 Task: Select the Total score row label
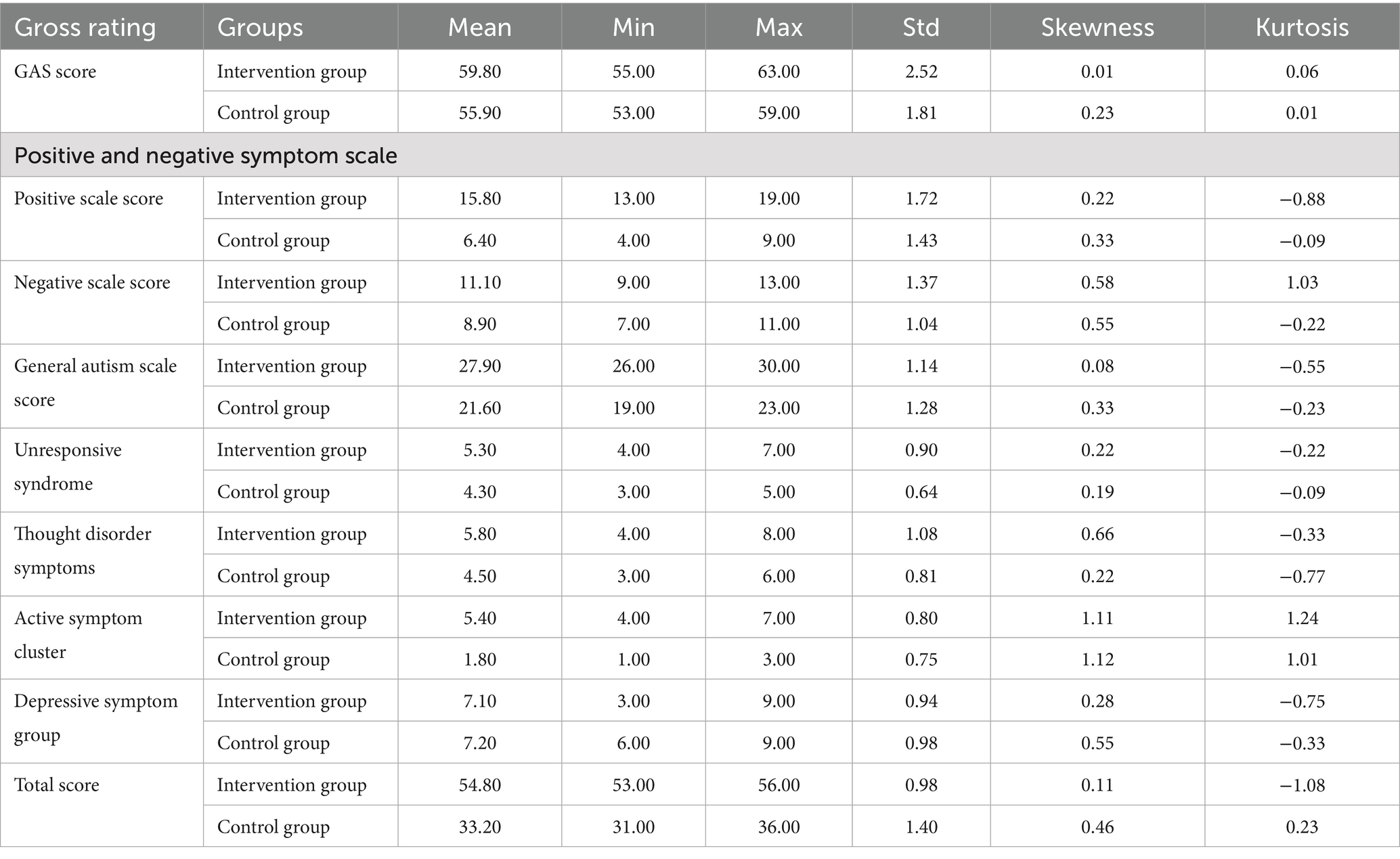57,785
